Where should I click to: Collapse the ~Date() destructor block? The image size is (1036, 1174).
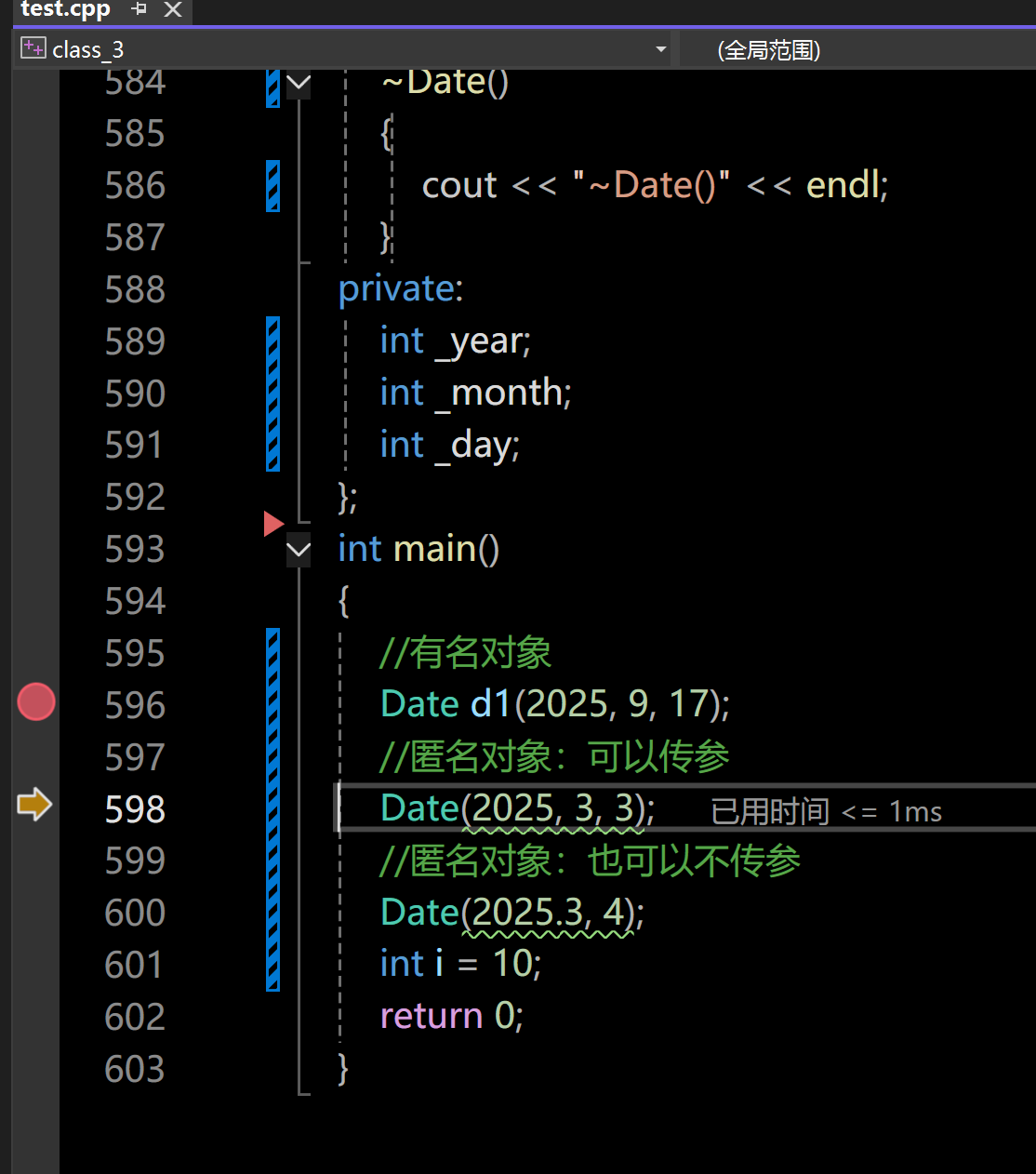[x=299, y=84]
